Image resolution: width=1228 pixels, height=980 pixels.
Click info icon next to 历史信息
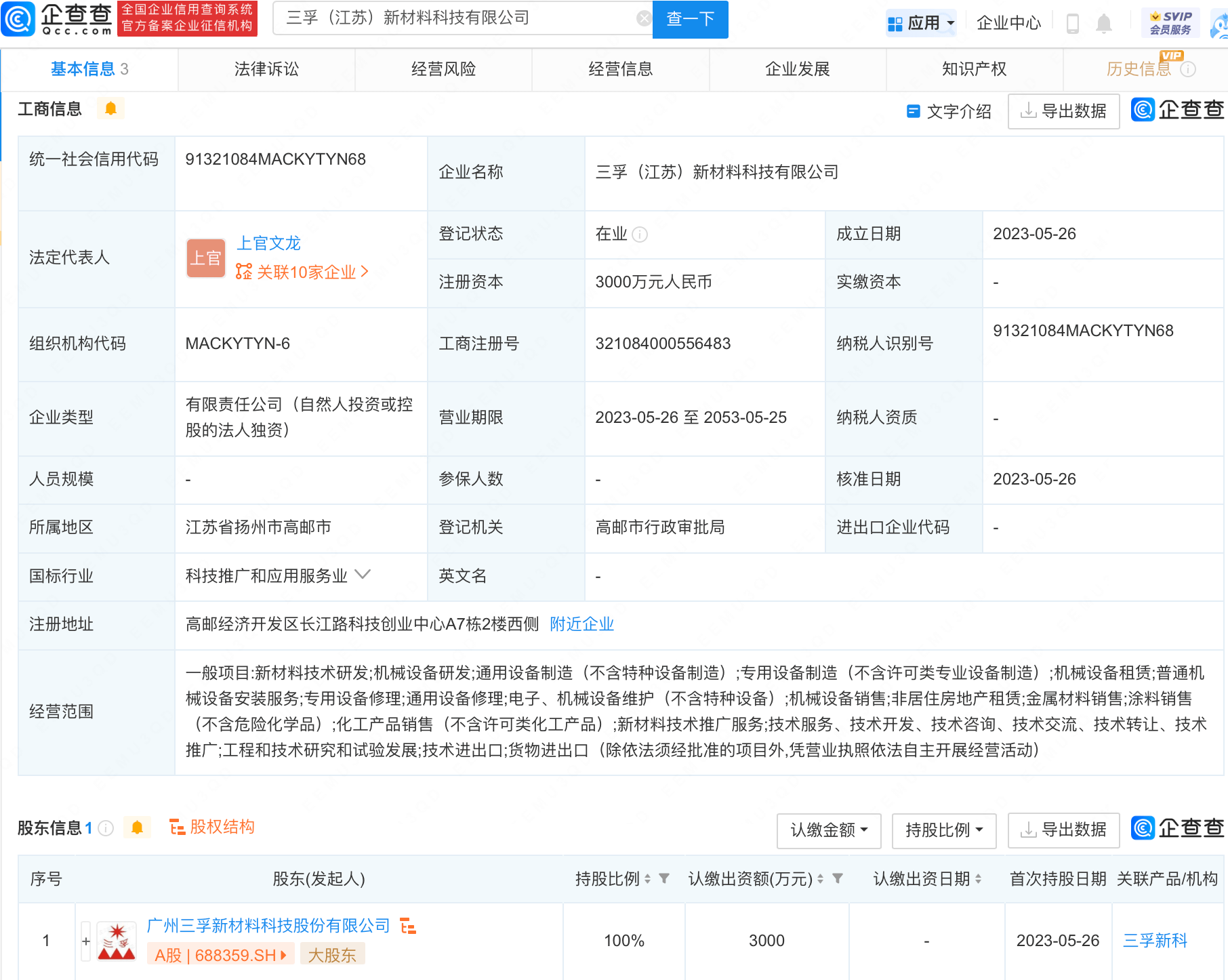1188,69
